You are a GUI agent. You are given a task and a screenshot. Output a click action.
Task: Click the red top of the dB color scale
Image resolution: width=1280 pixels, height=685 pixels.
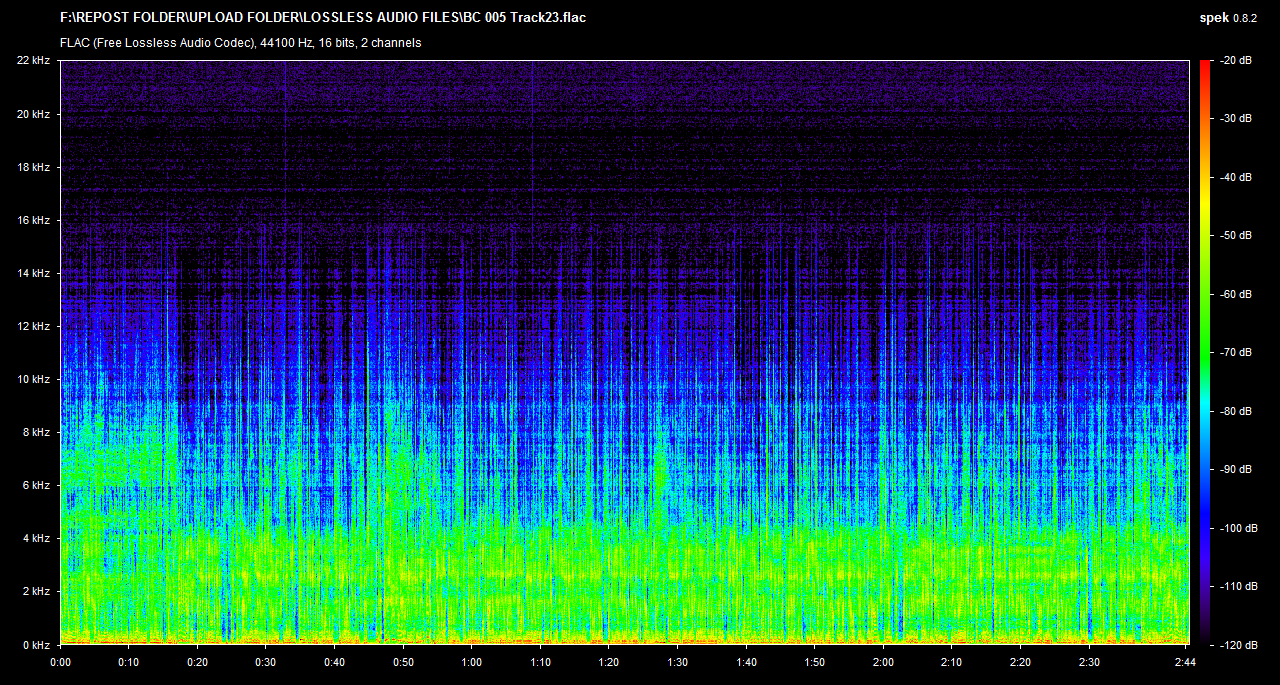pyautogui.click(x=1204, y=70)
